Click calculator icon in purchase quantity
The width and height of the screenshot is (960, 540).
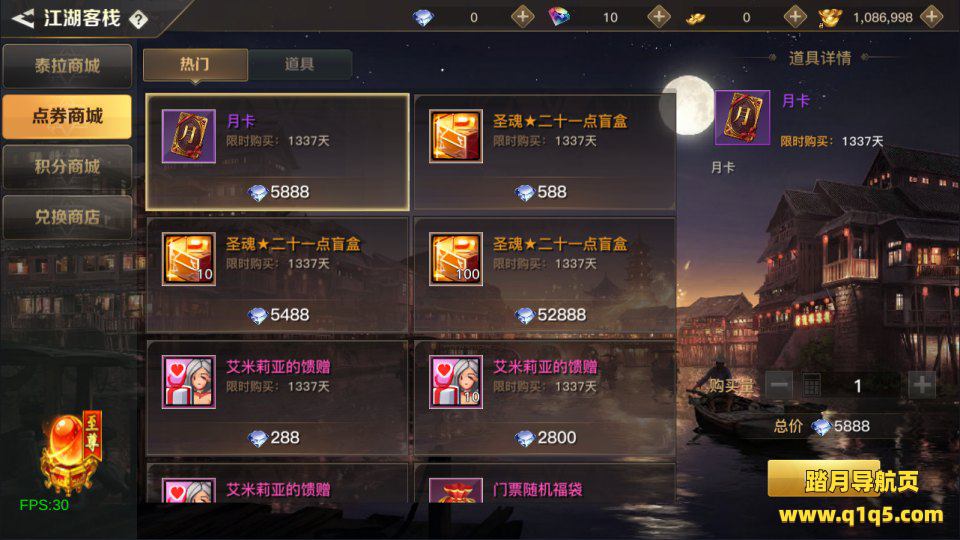(x=812, y=385)
